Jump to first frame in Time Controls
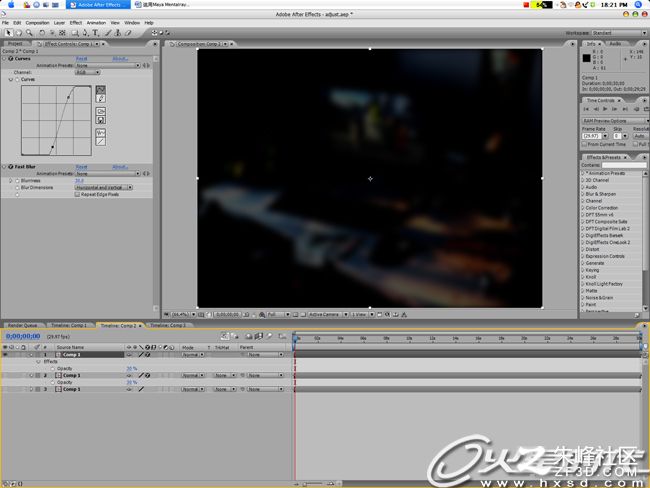Image resolution: width=650 pixels, height=488 pixels. tap(586, 109)
